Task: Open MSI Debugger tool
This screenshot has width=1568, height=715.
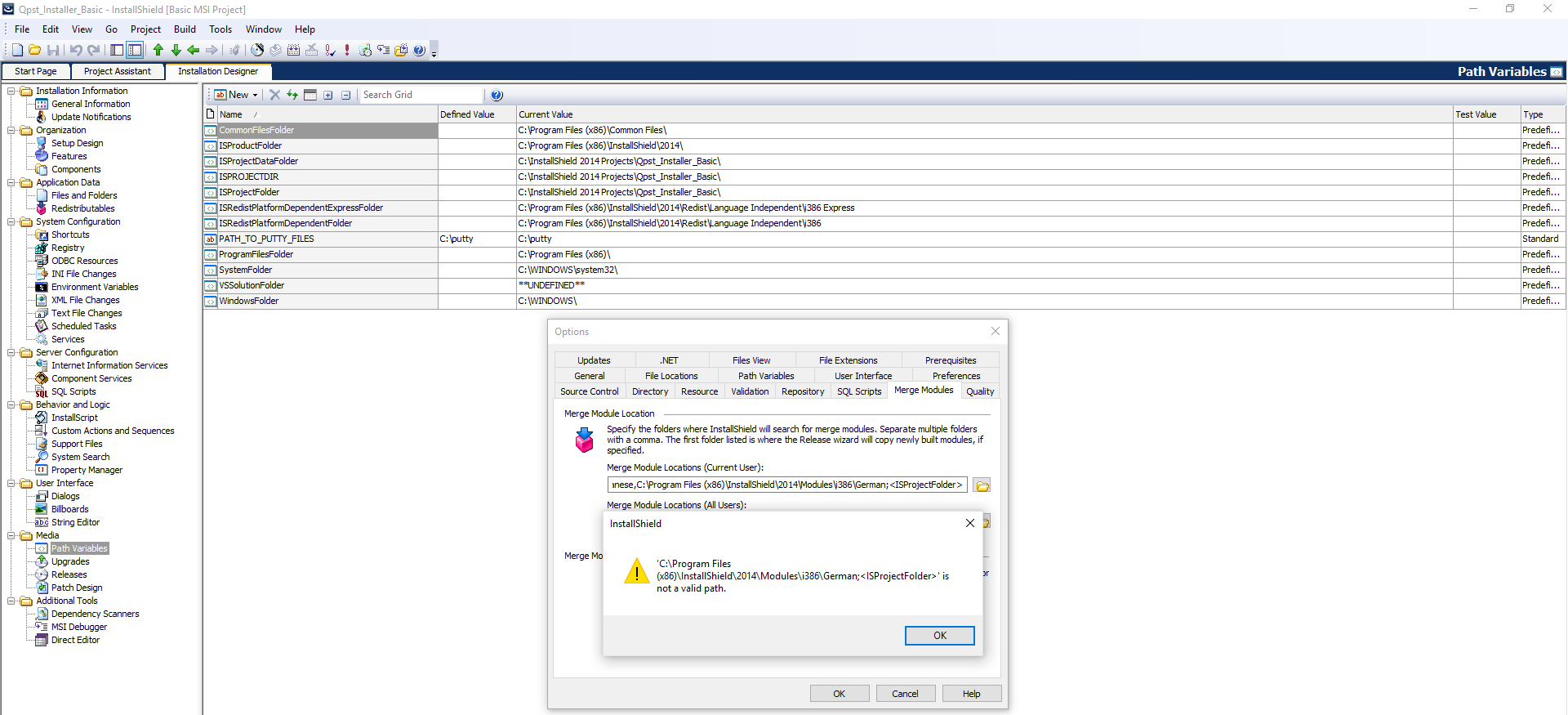Action: (79, 627)
